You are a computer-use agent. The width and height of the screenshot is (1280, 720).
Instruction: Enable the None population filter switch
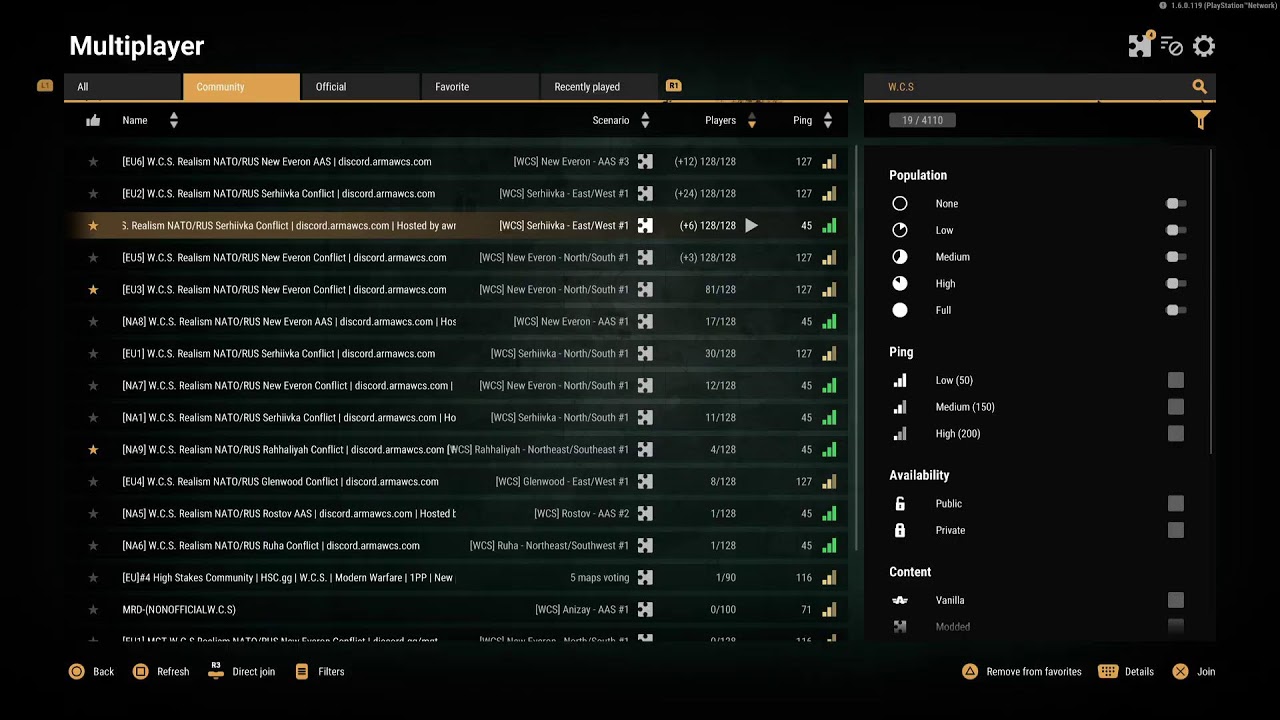click(1176, 204)
